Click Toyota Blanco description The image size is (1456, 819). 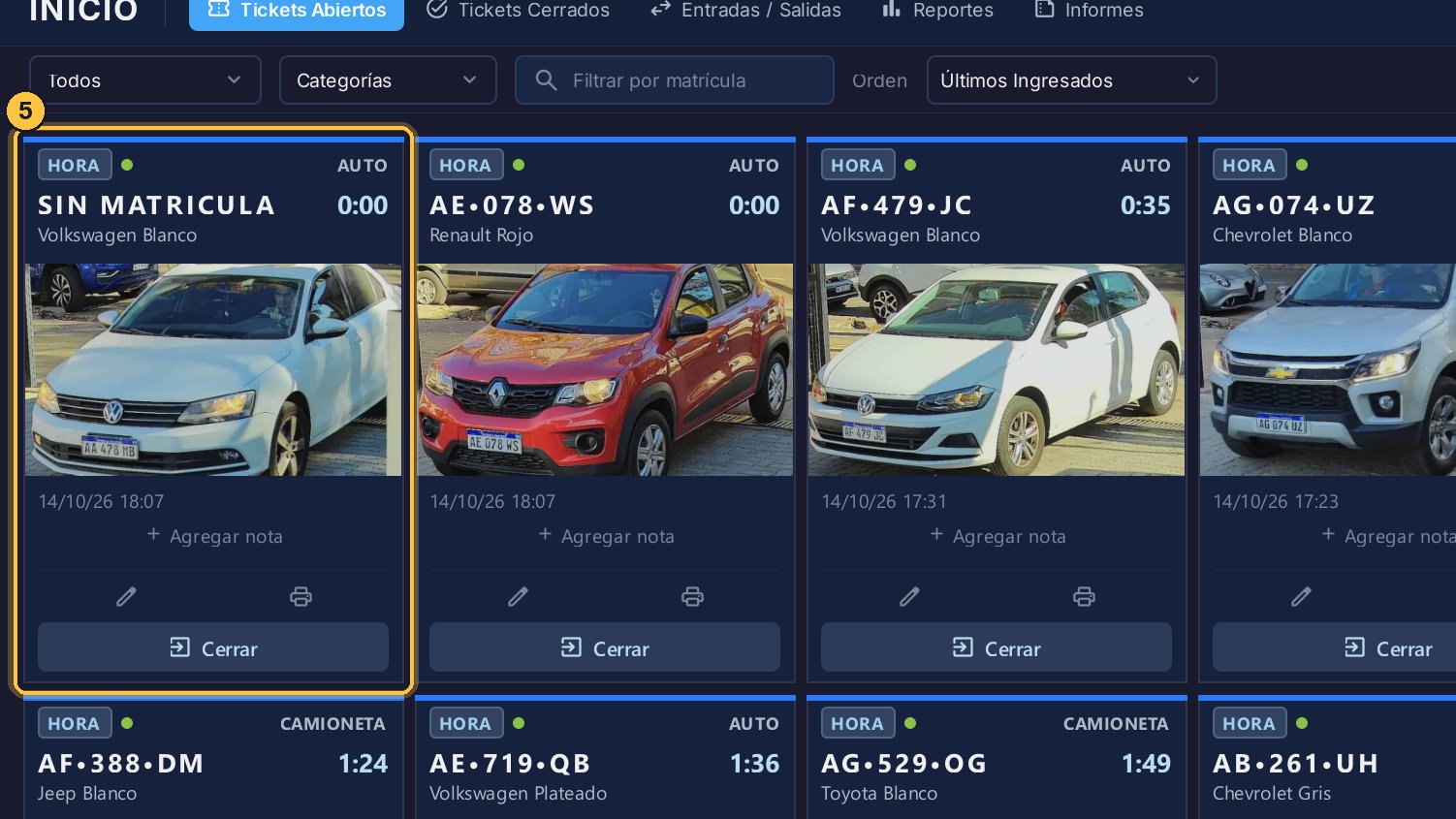pos(879,793)
